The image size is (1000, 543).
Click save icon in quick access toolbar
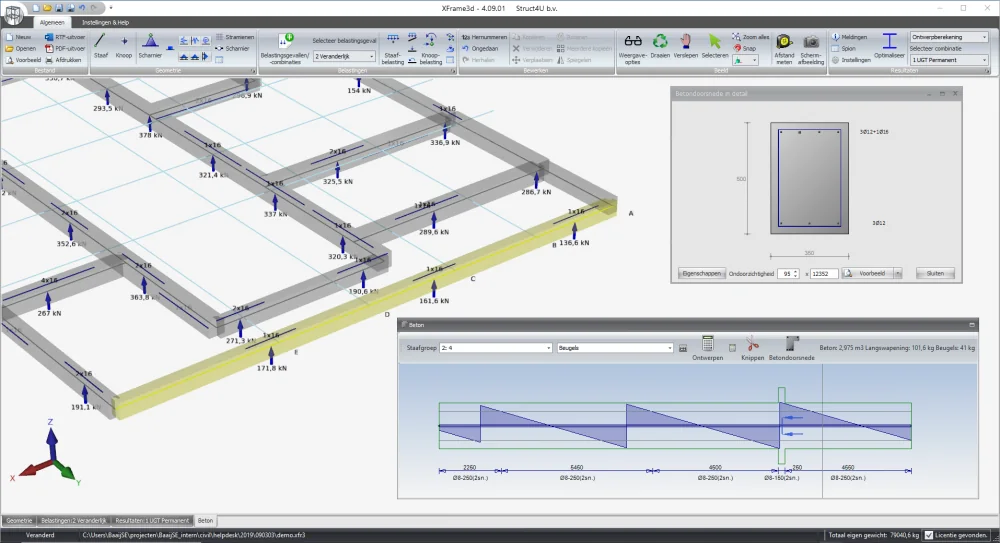(x=59, y=8)
